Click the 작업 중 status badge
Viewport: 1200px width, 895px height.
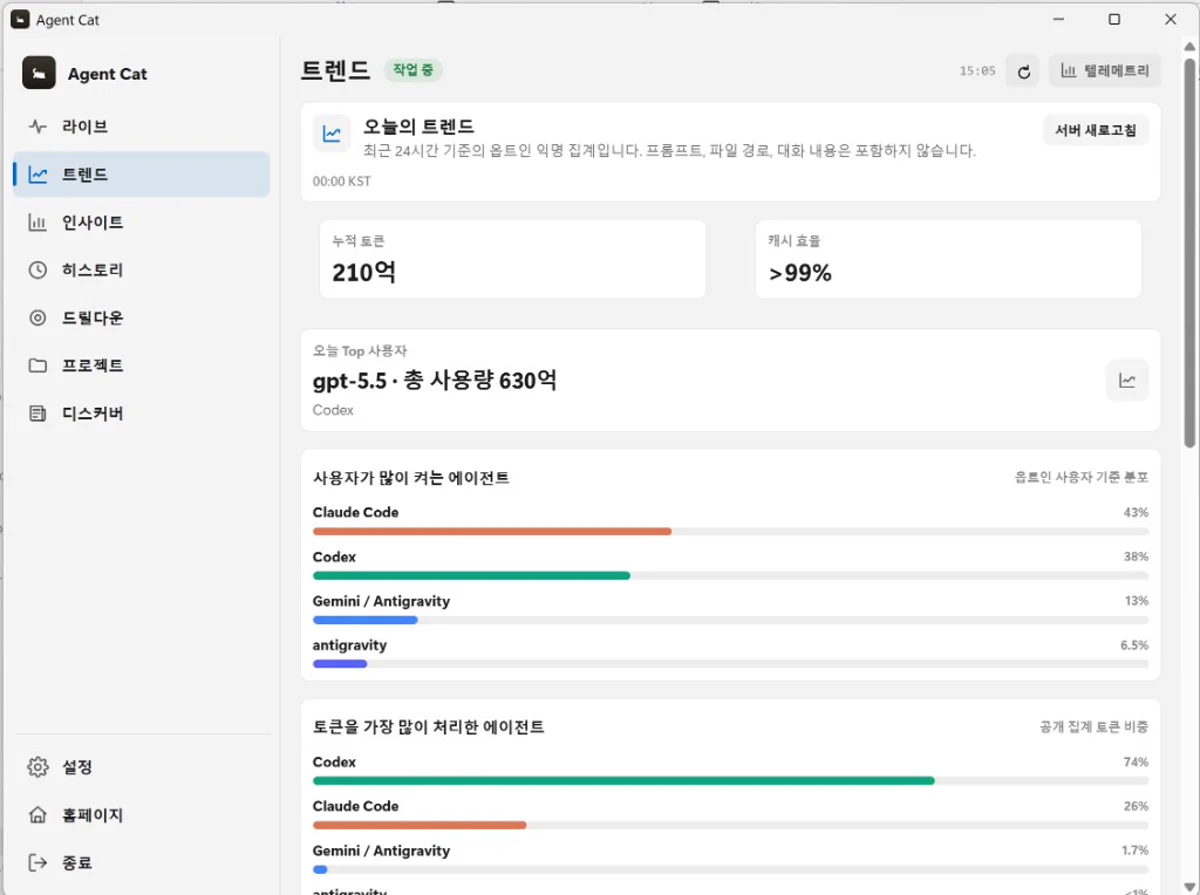coord(413,70)
